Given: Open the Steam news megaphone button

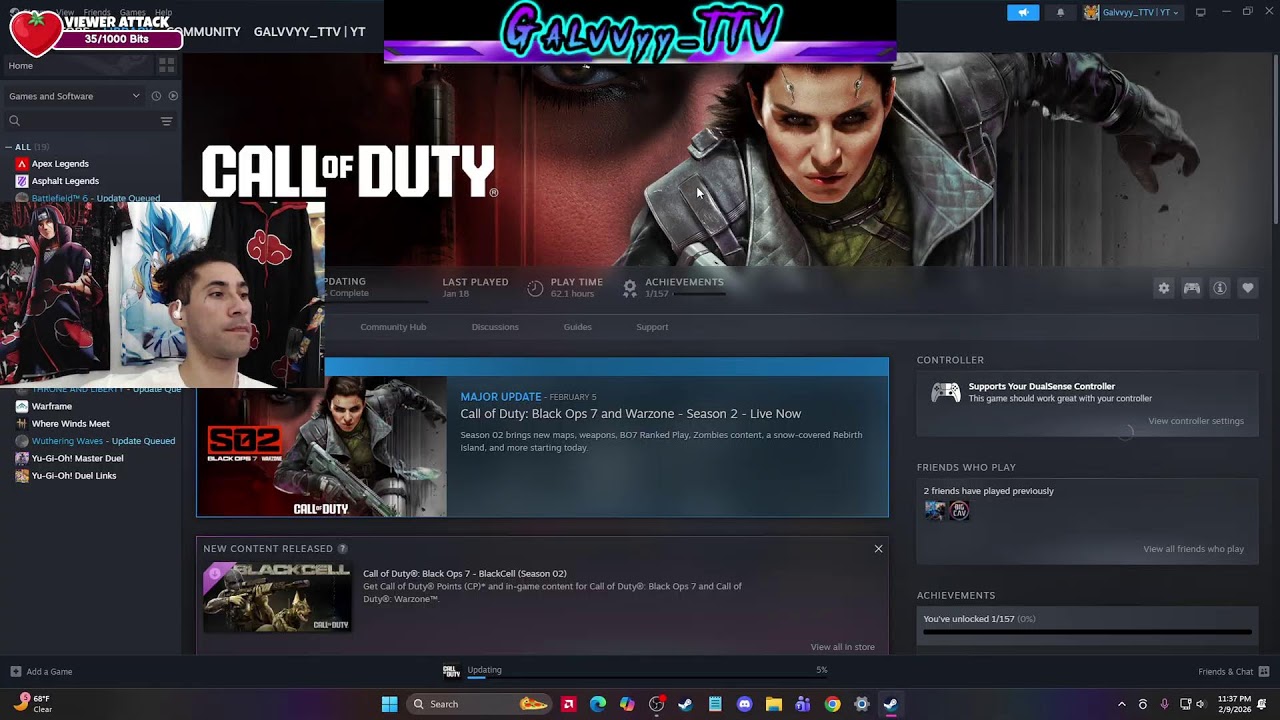Looking at the screenshot, I should coord(1022,12).
